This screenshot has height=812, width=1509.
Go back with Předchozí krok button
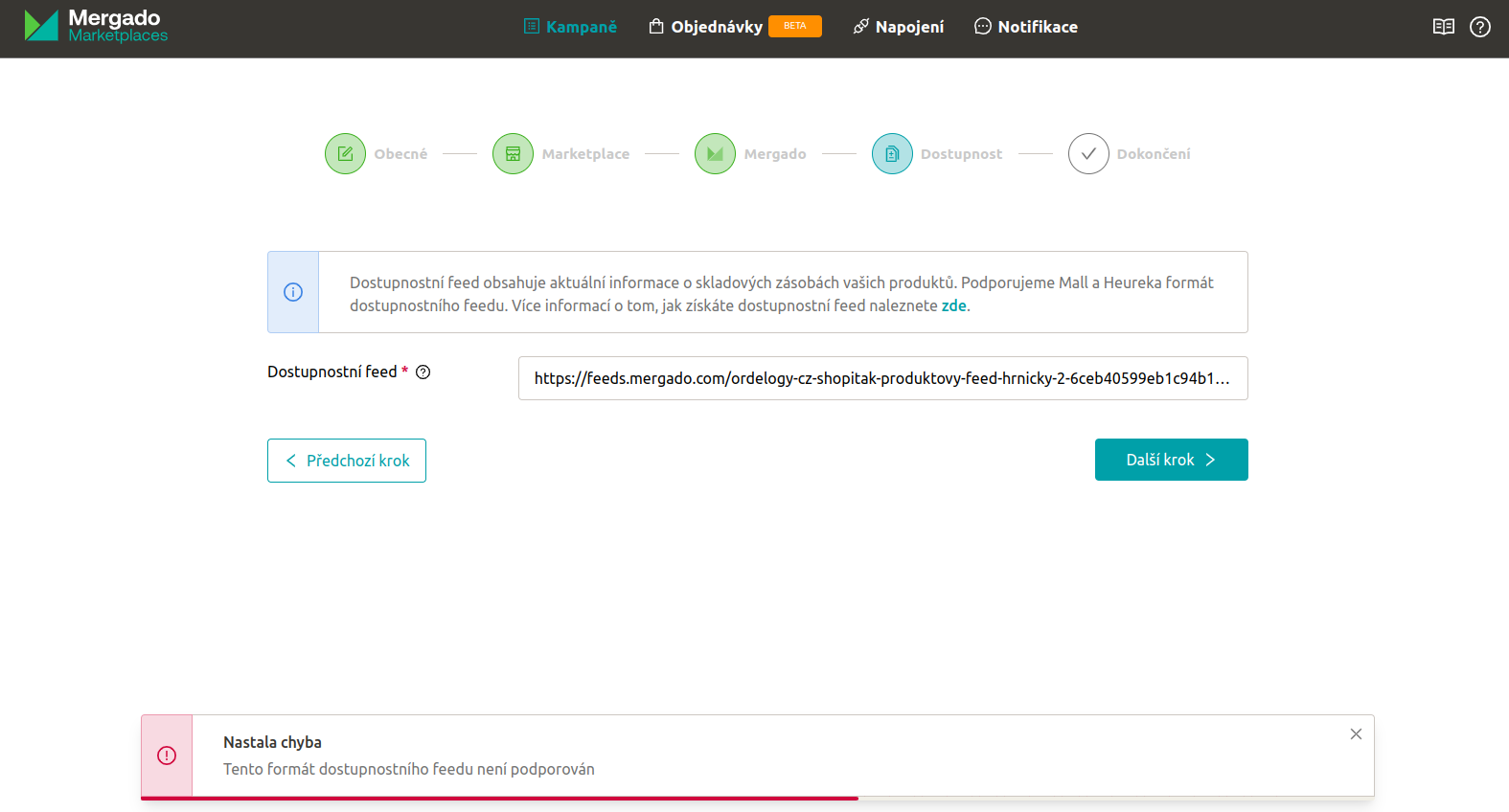pos(347,461)
